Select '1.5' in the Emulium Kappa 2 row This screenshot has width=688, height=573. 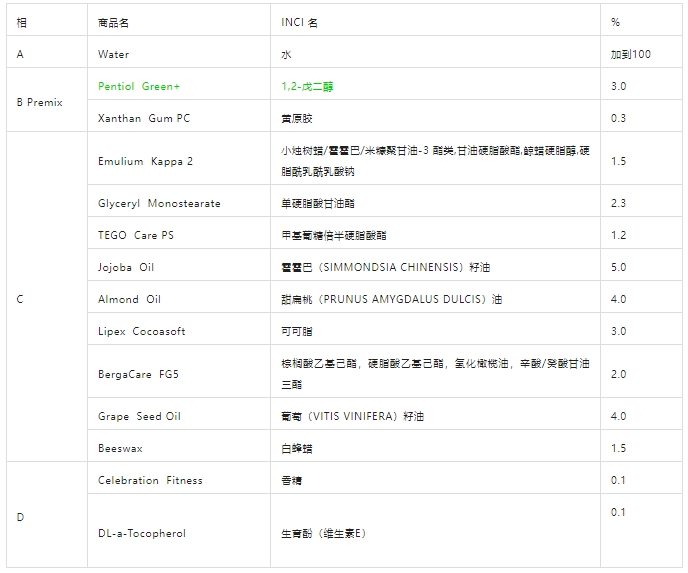618,161
